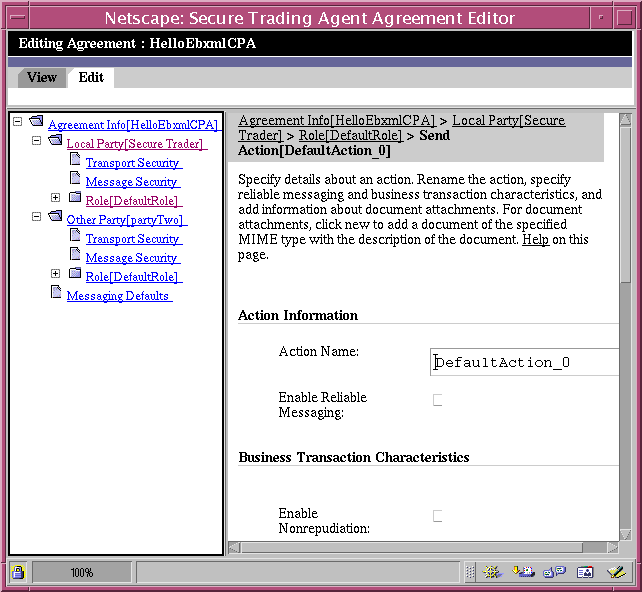Click the horizontal scrollbar thumb
Screen dimensions: 642x592
(x=411, y=547)
